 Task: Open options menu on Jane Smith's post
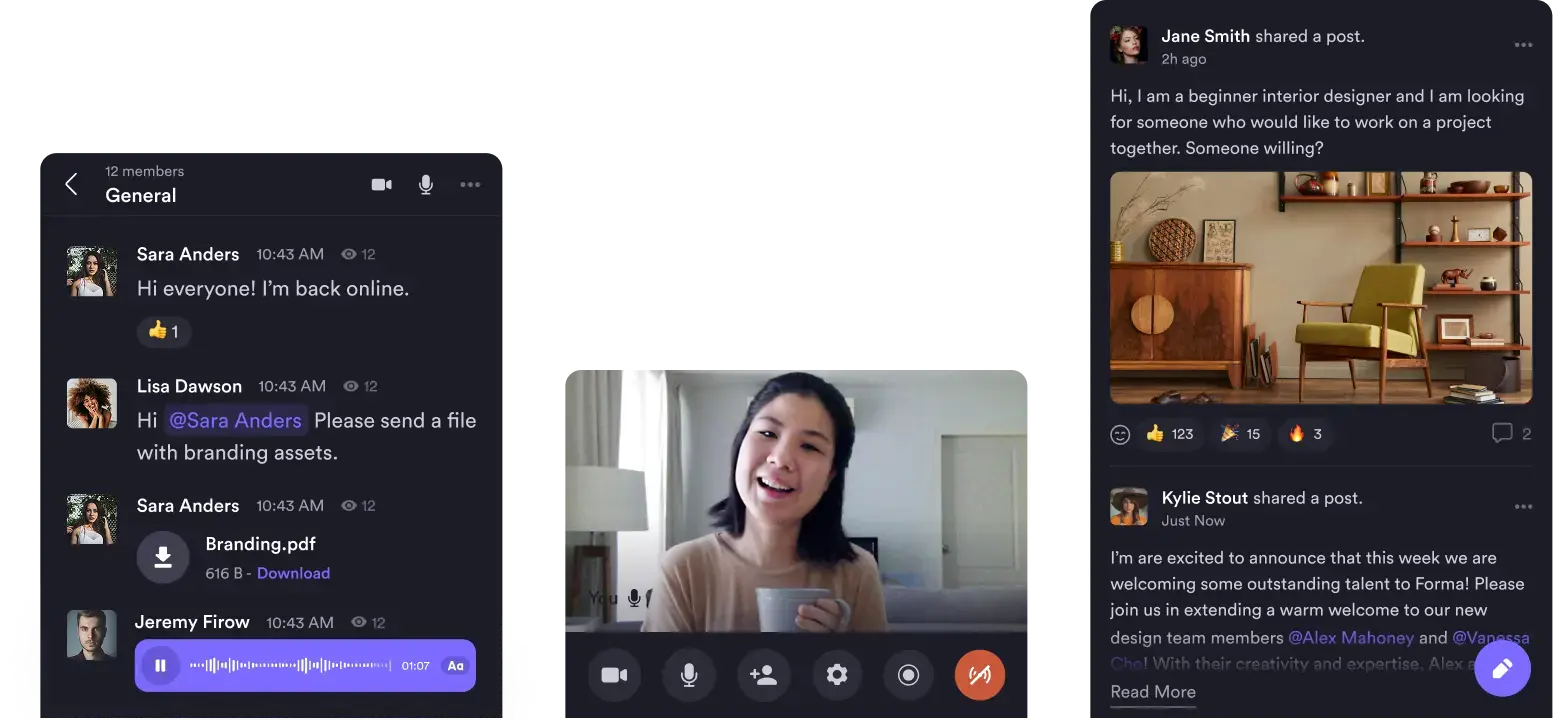click(1523, 45)
